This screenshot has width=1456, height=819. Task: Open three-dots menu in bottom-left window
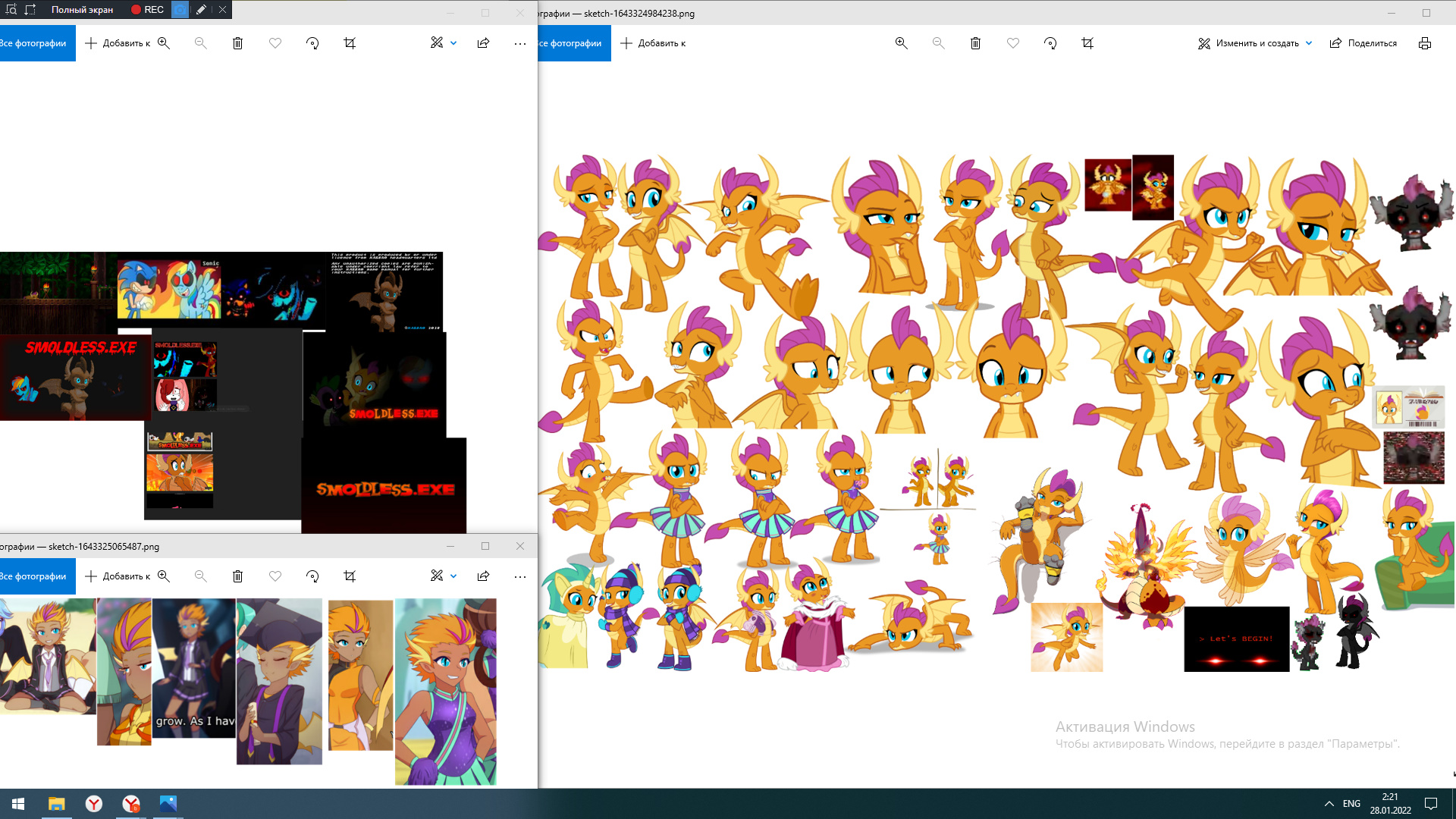click(519, 576)
